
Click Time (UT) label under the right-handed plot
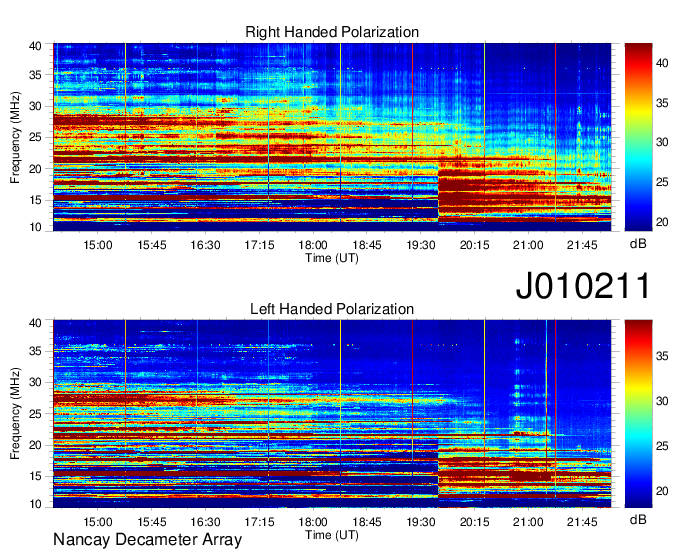tap(332, 258)
